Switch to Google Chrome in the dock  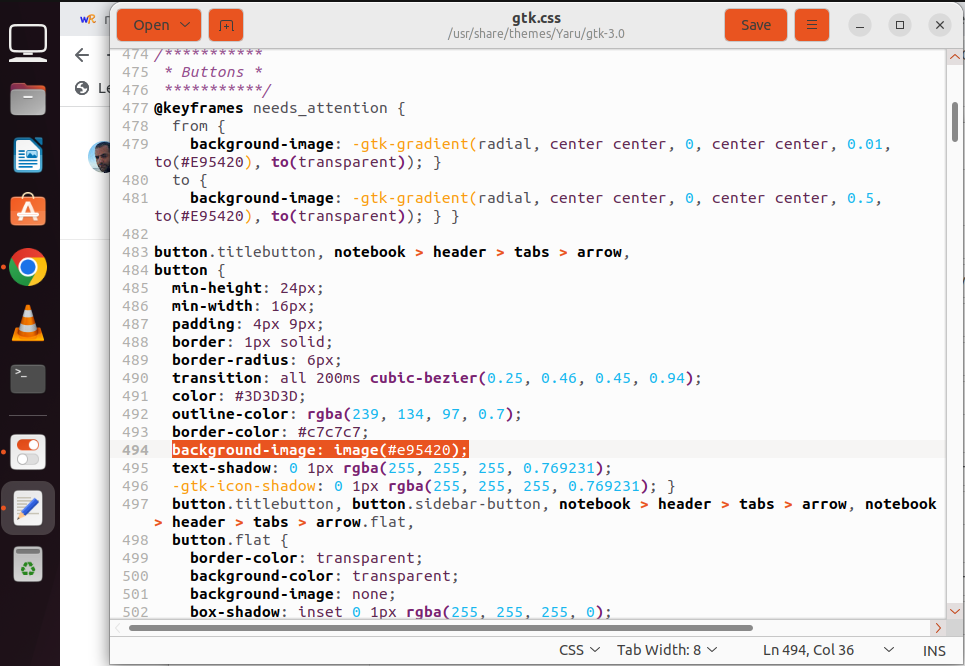pos(28,267)
